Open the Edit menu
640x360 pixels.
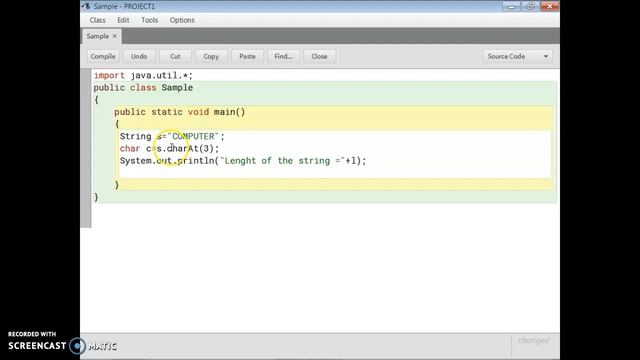tap(123, 20)
